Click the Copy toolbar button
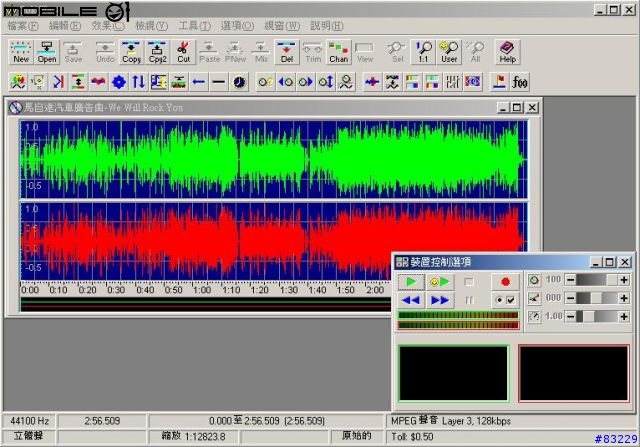The width and height of the screenshot is (640, 447). (131, 52)
